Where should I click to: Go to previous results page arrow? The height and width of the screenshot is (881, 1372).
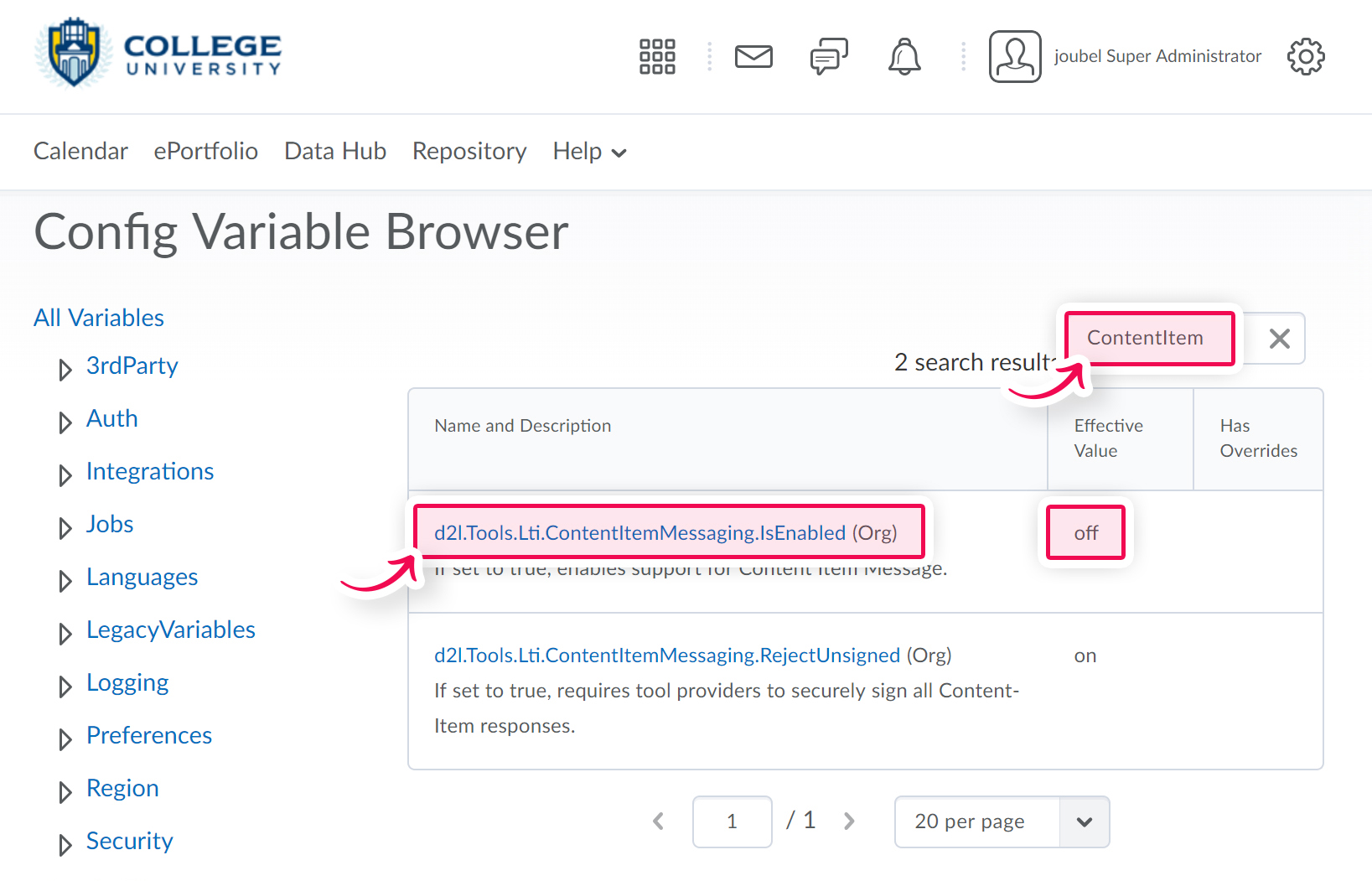(659, 821)
